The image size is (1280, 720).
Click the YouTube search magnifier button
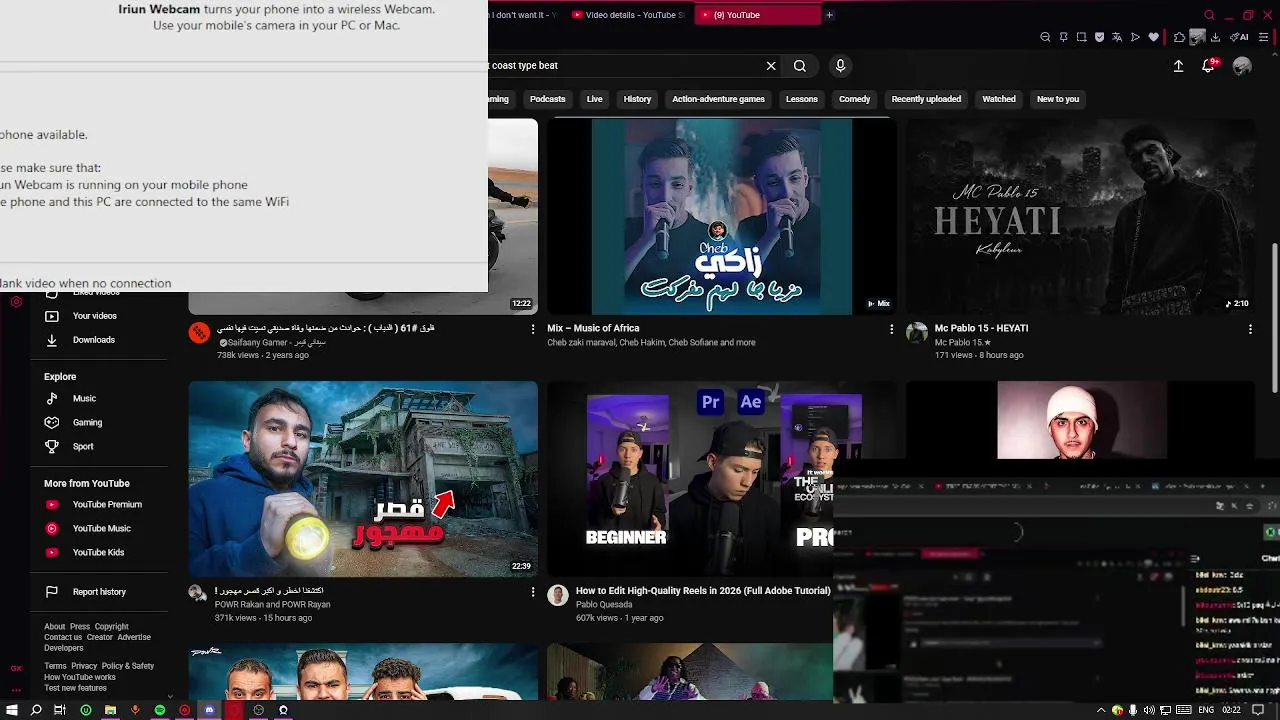800,65
